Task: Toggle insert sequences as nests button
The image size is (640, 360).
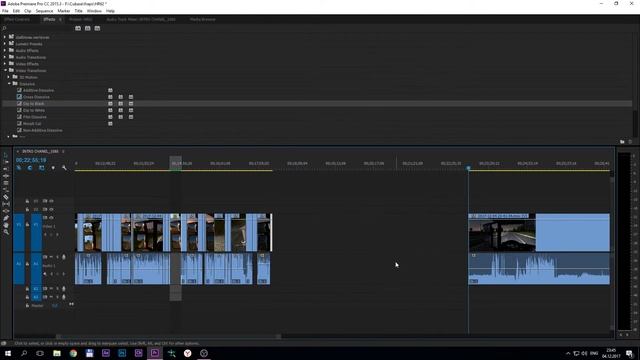Action: click(x=19, y=168)
